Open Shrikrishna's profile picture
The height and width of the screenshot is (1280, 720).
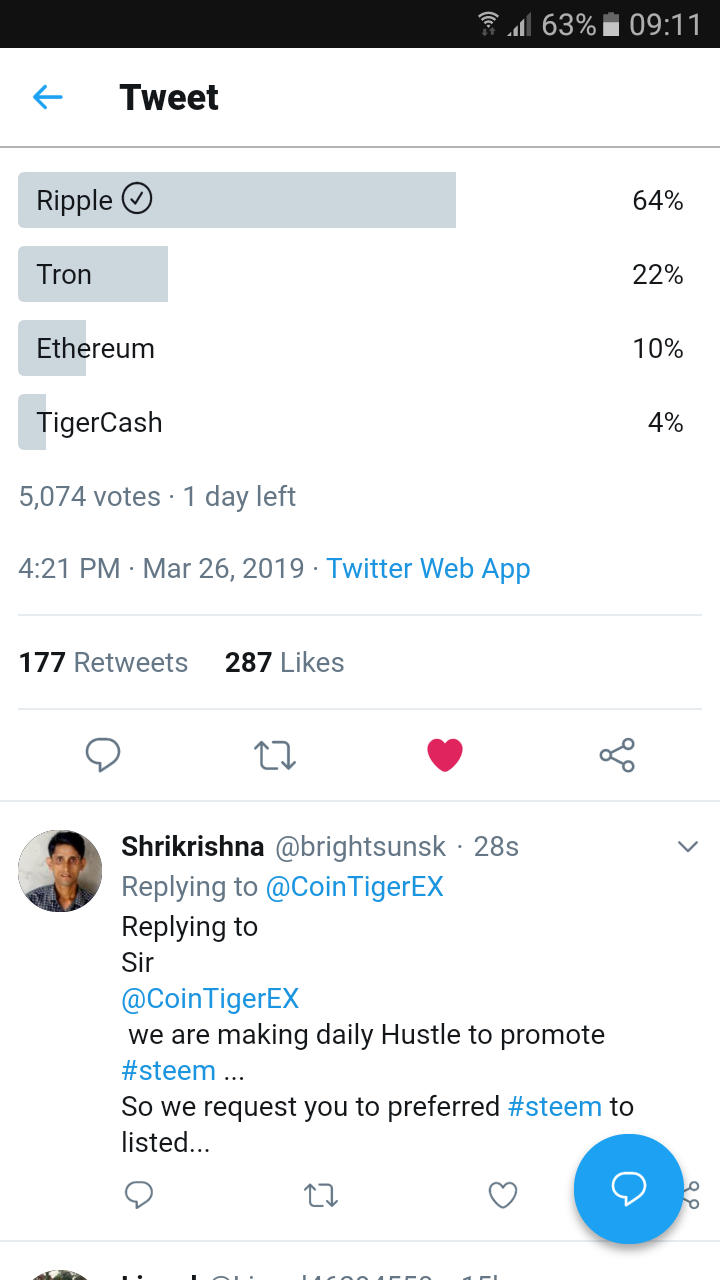[60, 871]
